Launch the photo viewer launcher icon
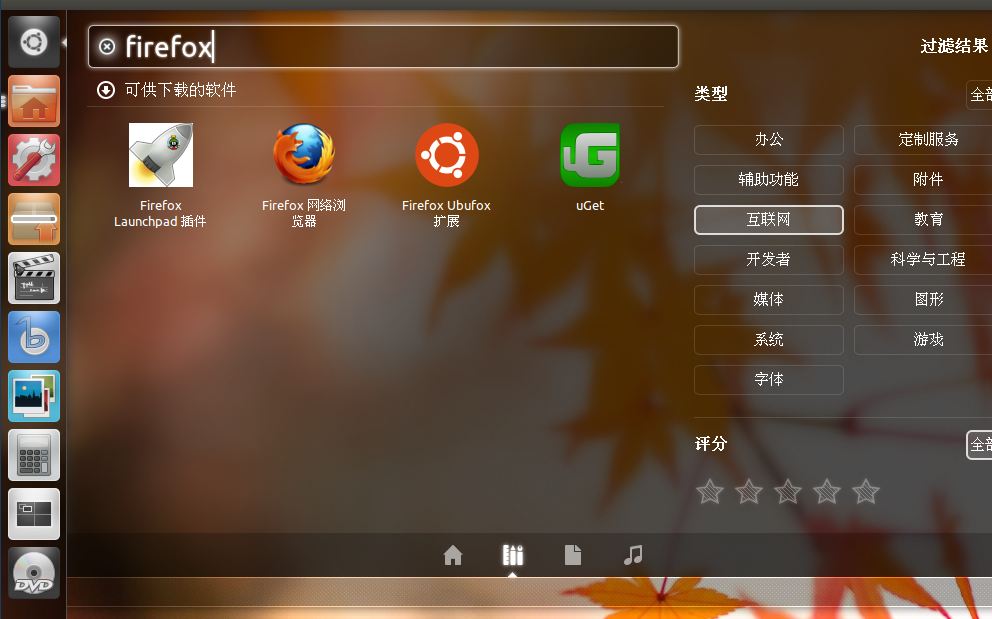 coord(34,396)
